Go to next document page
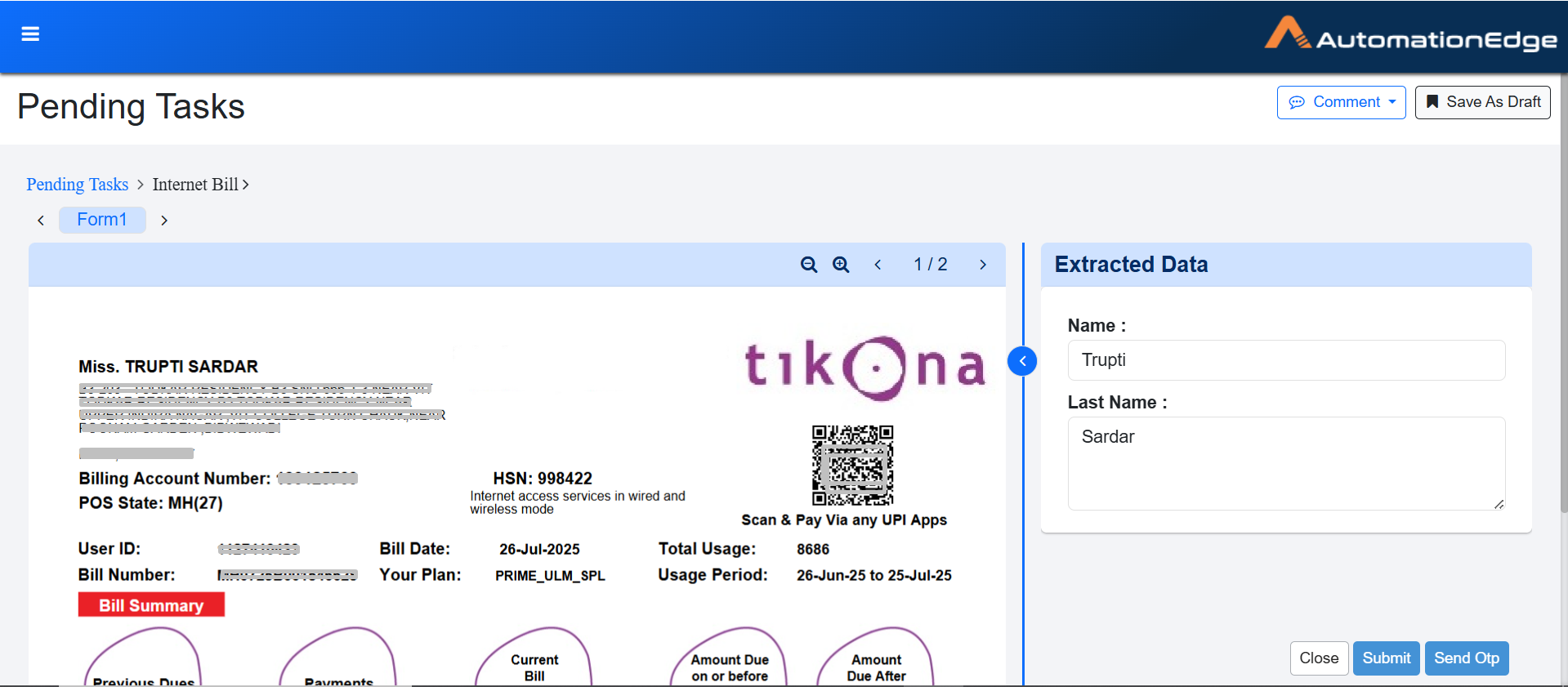Screen dimensions: 1568x687 (983, 265)
